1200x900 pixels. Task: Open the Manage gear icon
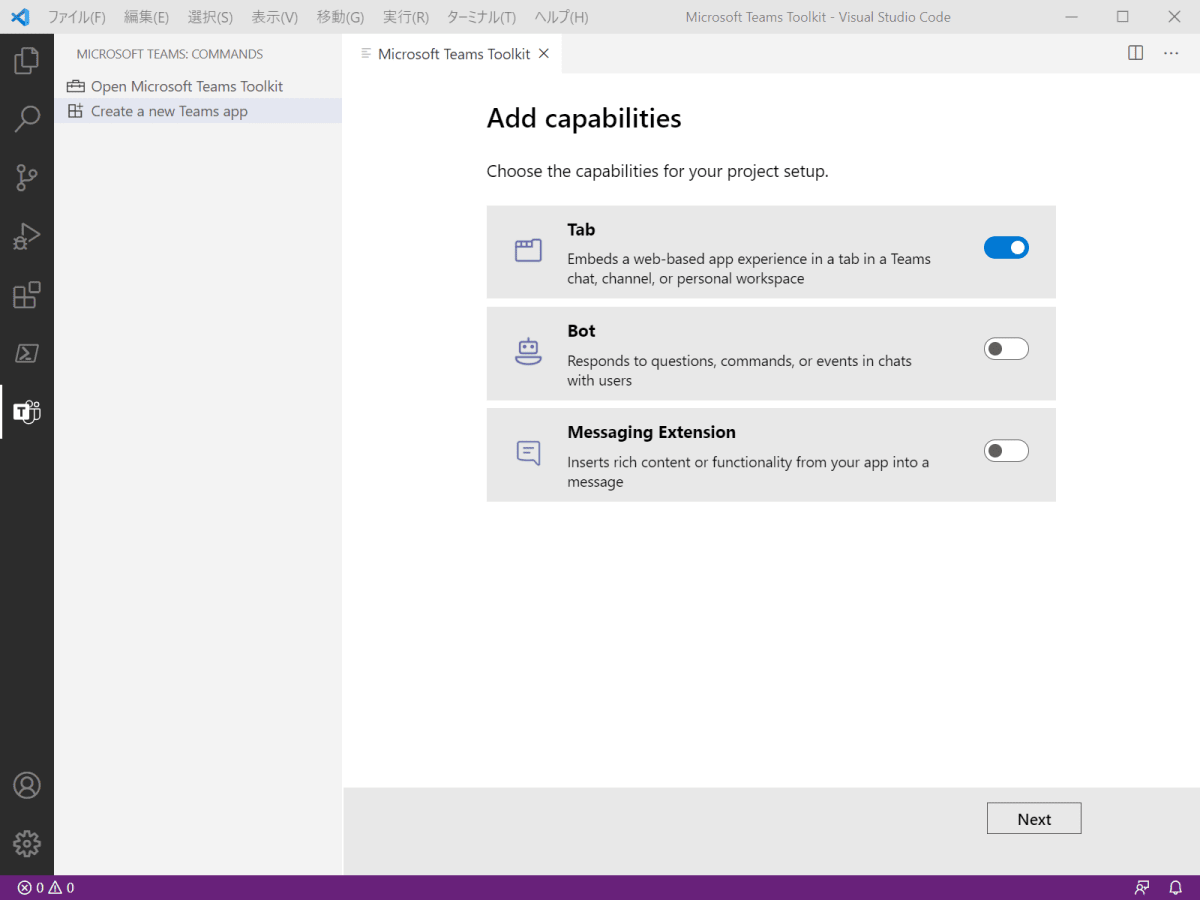(x=27, y=843)
